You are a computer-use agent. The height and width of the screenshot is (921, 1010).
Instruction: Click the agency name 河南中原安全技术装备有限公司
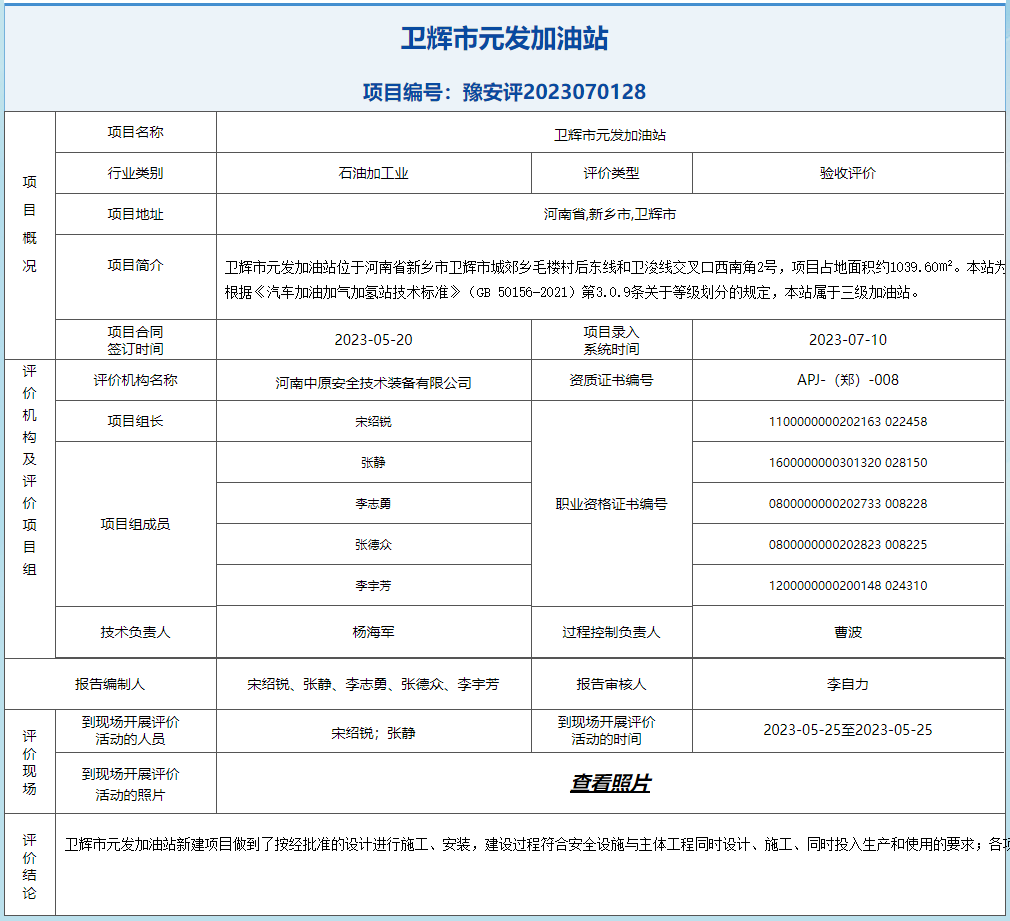coord(374,383)
